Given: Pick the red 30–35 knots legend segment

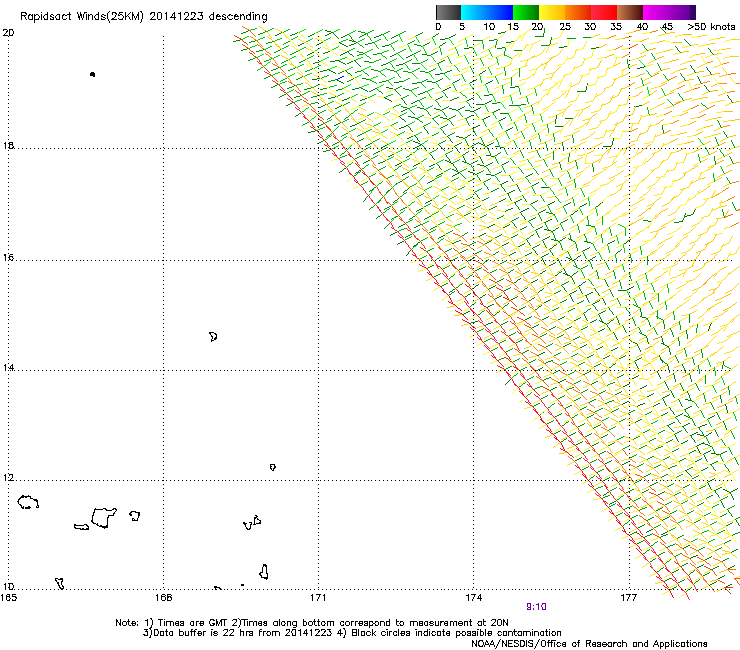Looking at the screenshot, I should click(604, 12).
